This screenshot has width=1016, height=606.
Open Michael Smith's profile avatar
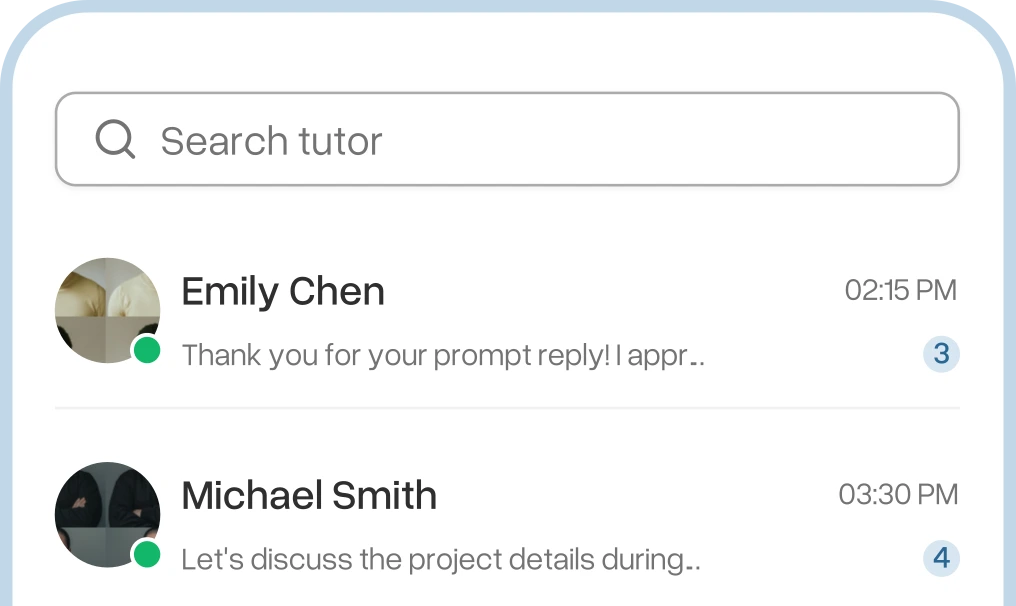click(107, 514)
